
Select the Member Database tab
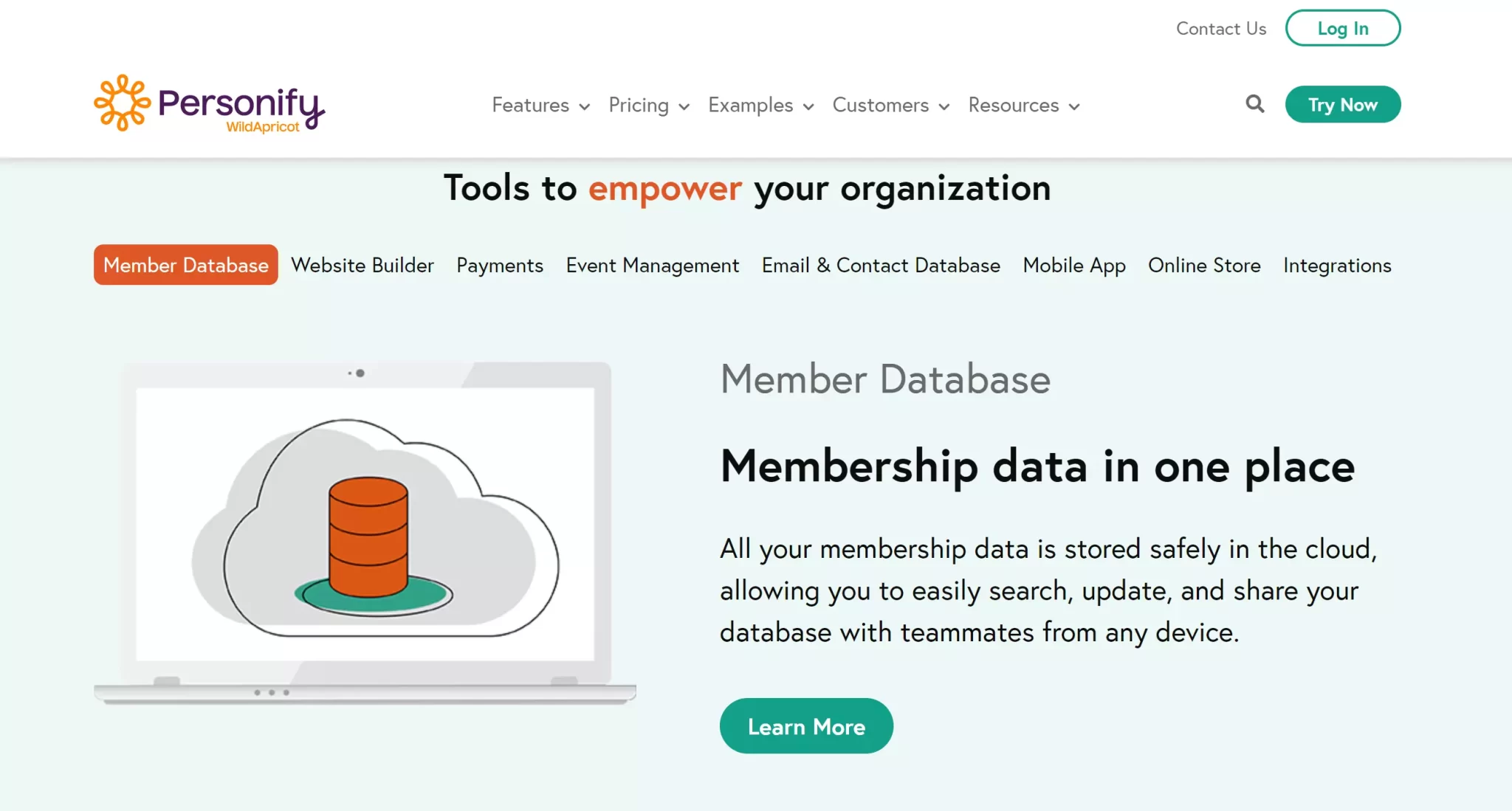click(186, 265)
